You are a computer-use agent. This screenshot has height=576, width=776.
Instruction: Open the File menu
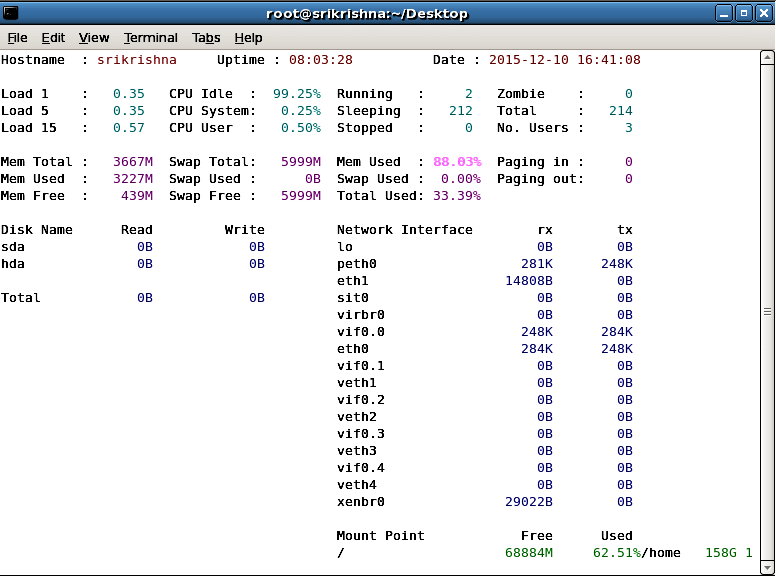(x=18, y=38)
